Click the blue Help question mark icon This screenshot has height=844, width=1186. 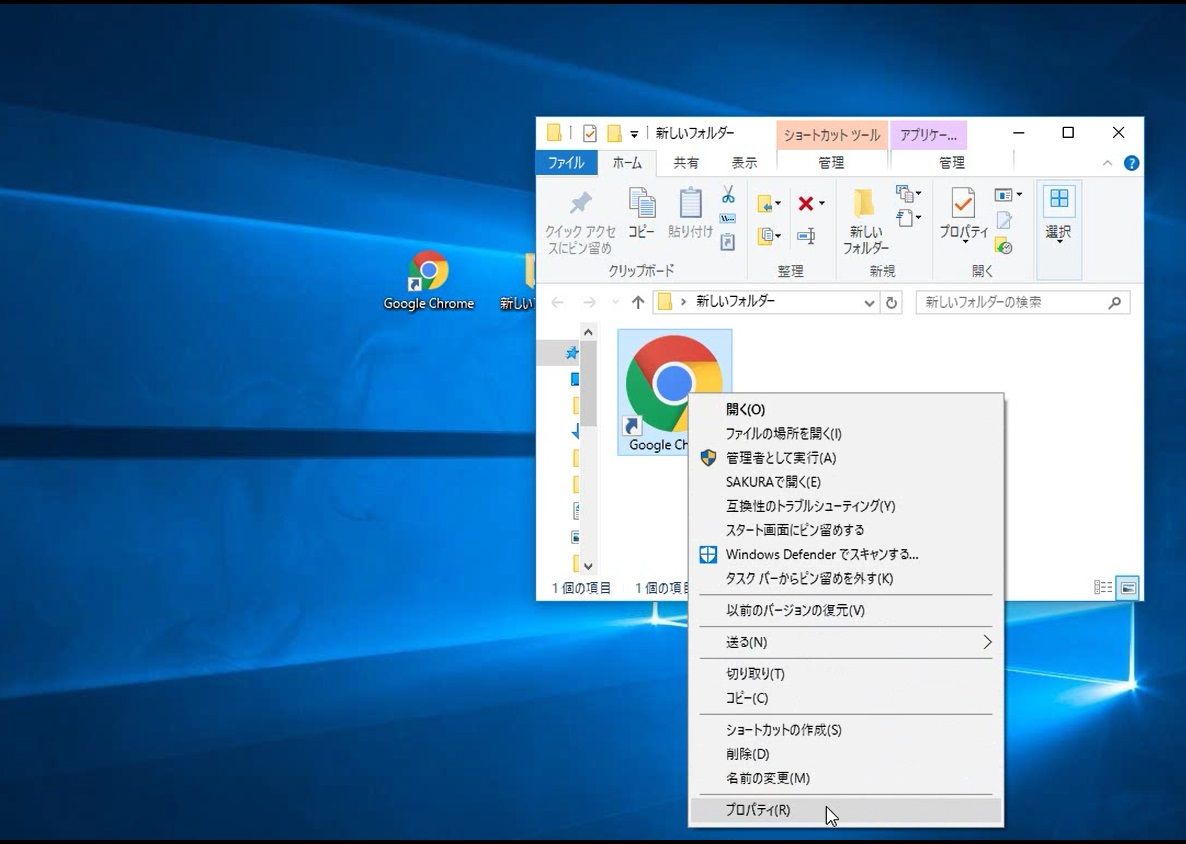click(1132, 163)
